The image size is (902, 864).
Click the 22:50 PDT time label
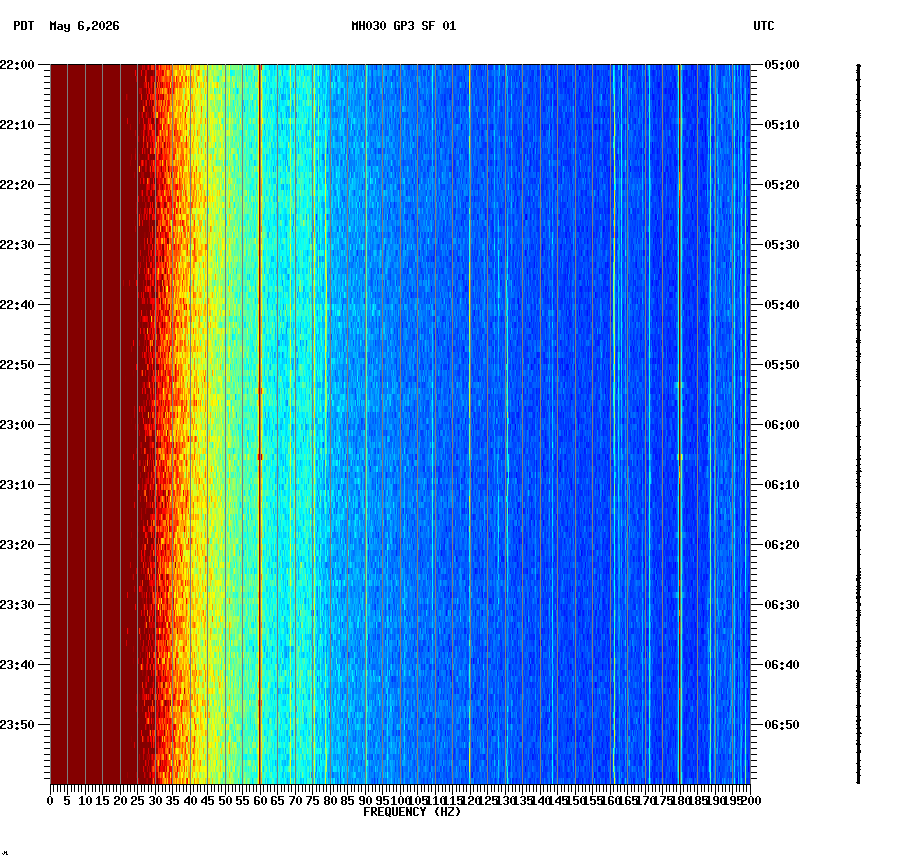17,365
